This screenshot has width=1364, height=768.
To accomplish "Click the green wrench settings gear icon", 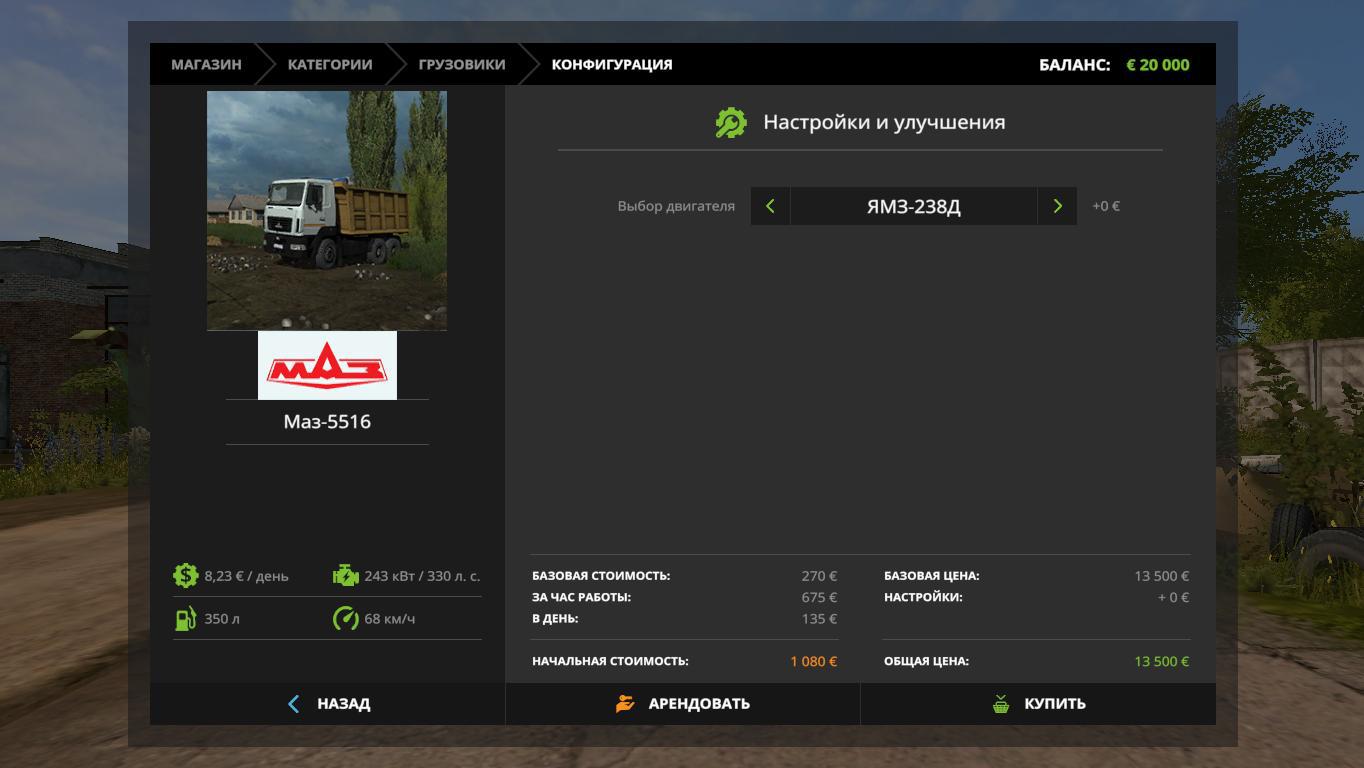I will (x=730, y=122).
